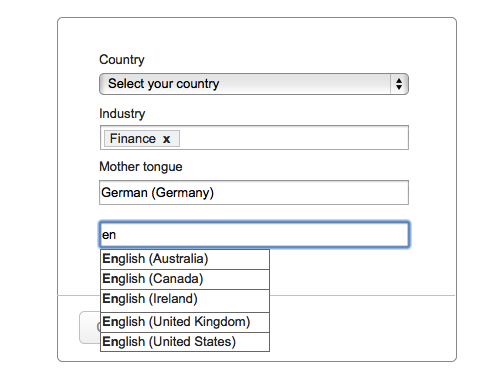Click the partially hidden button behind suggestions

90,327
